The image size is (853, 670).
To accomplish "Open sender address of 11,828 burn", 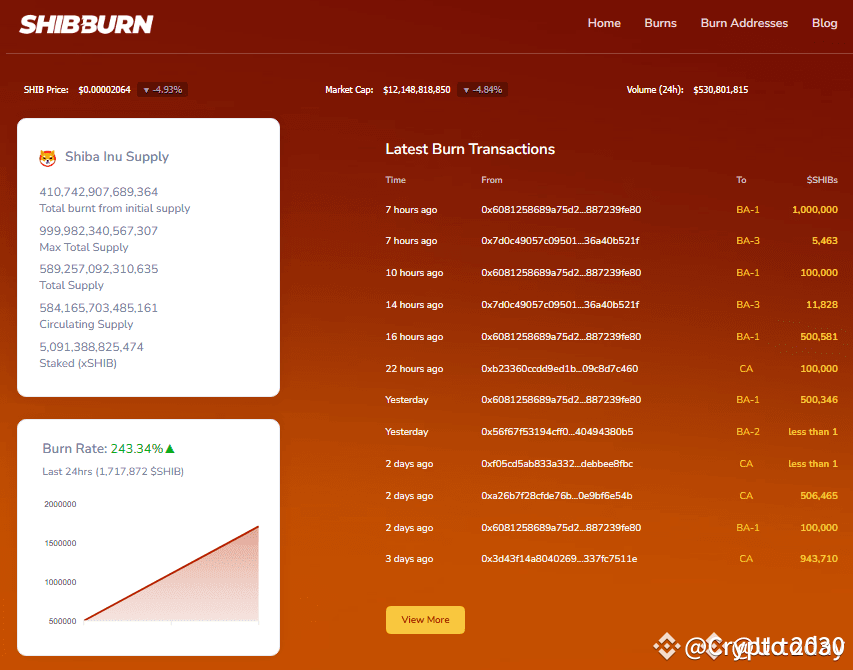I will tap(560, 305).
